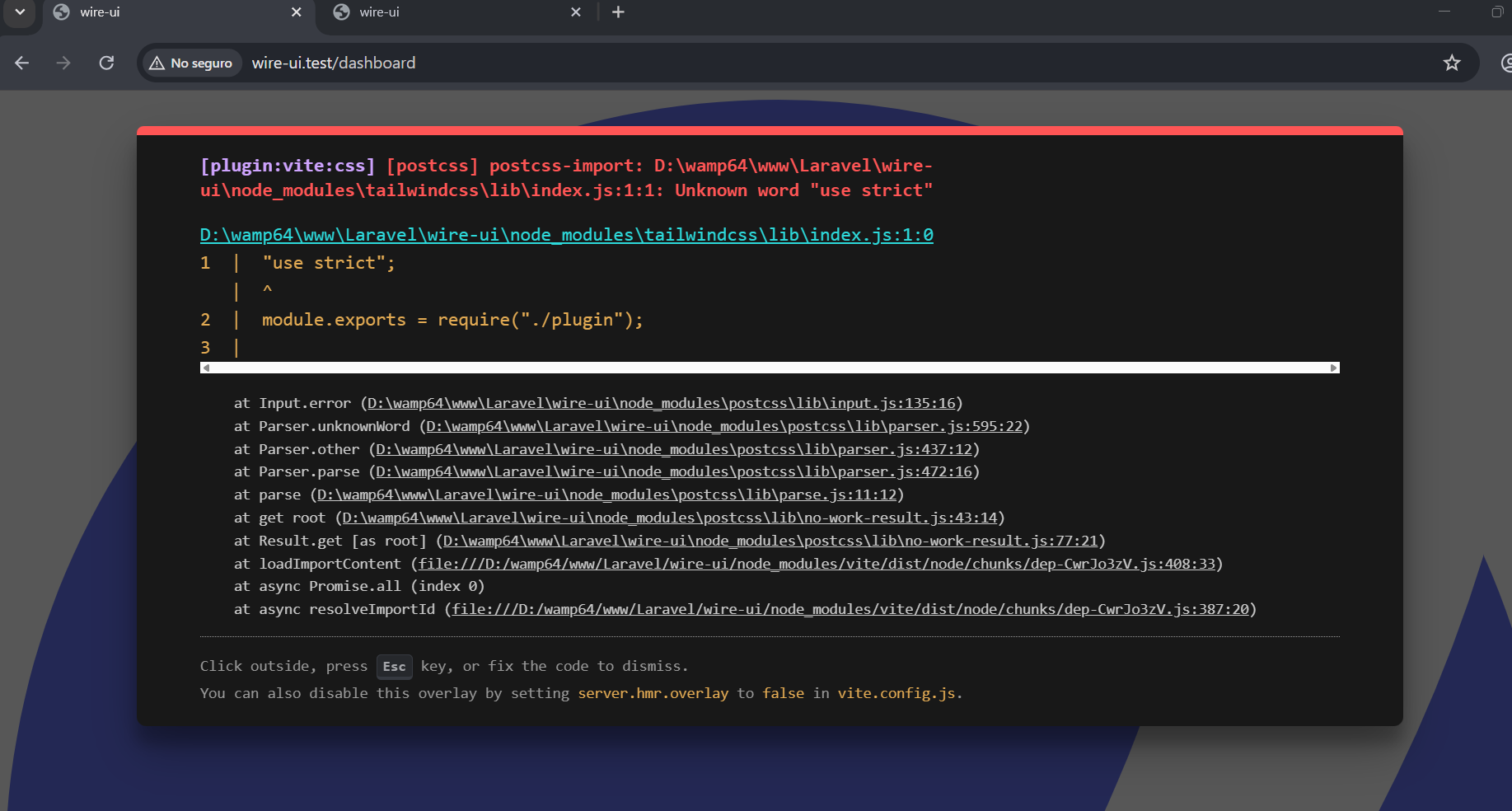
Task: Click the 'No seguro' site security chip
Action: click(x=191, y=63)
